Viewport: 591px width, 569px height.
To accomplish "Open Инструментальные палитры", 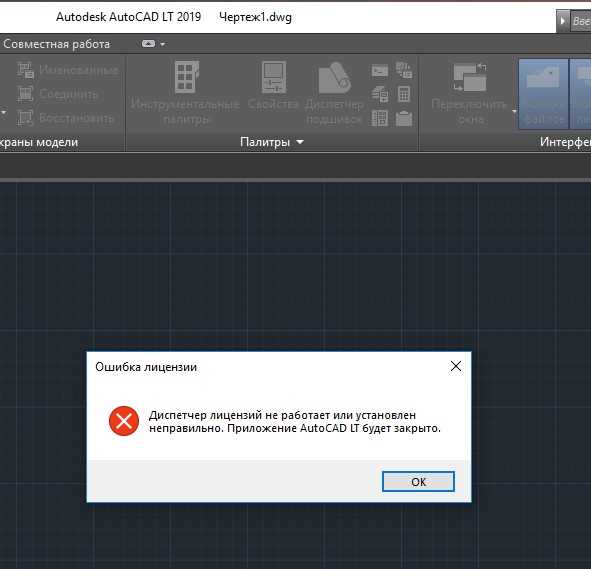I will tap(185, 93).
